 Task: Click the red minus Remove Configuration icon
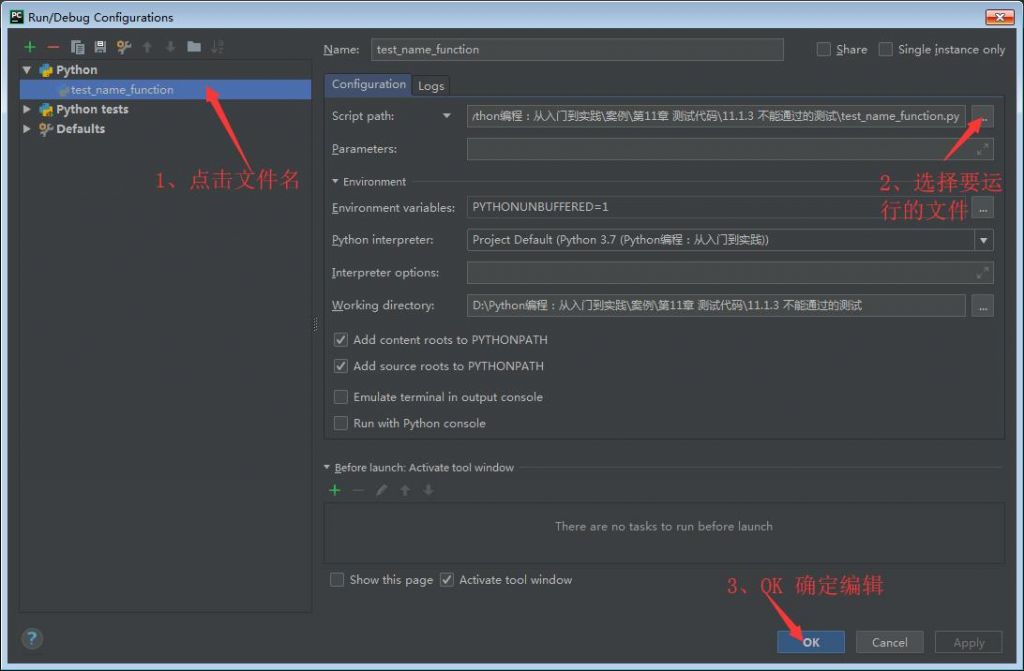pyautogui.click(x=53, y=47)
